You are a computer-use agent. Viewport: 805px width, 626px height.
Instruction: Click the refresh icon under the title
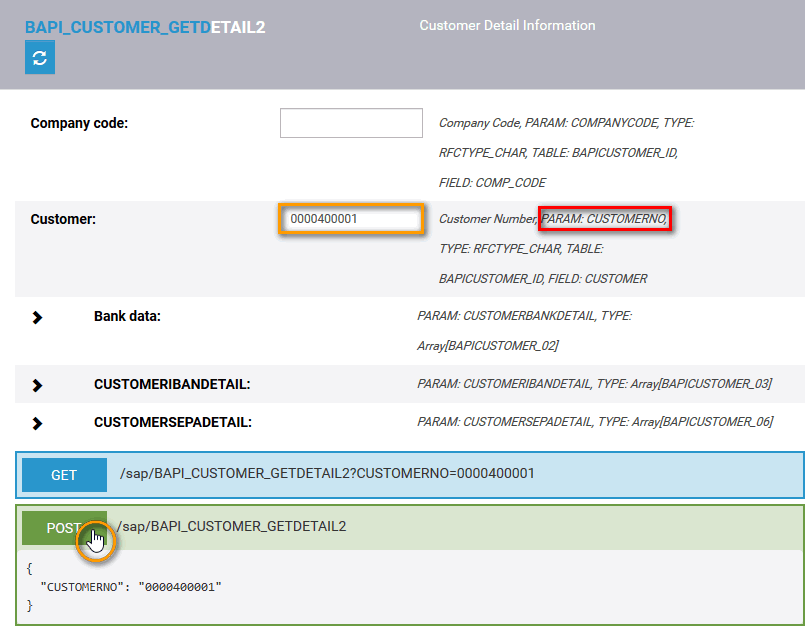[40, 58]
